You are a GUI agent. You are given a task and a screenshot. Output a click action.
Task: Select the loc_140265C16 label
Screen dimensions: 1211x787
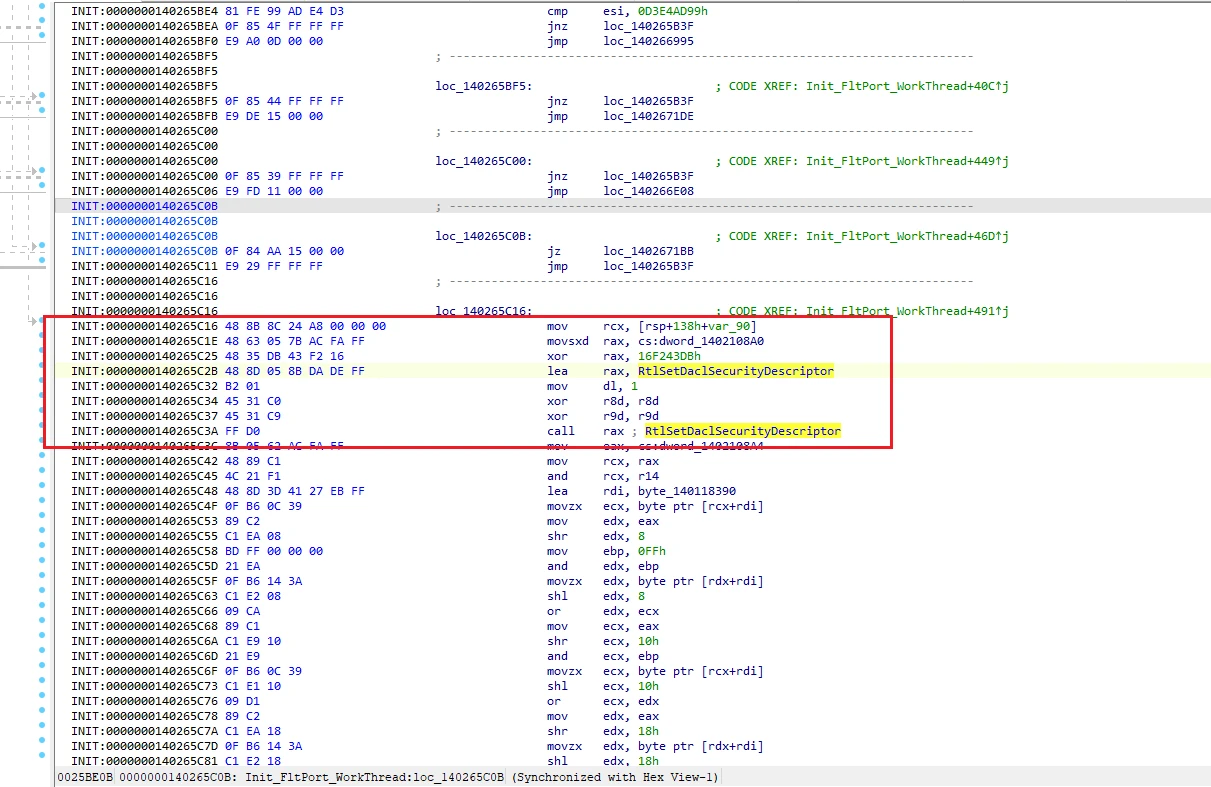click(483, 311)
